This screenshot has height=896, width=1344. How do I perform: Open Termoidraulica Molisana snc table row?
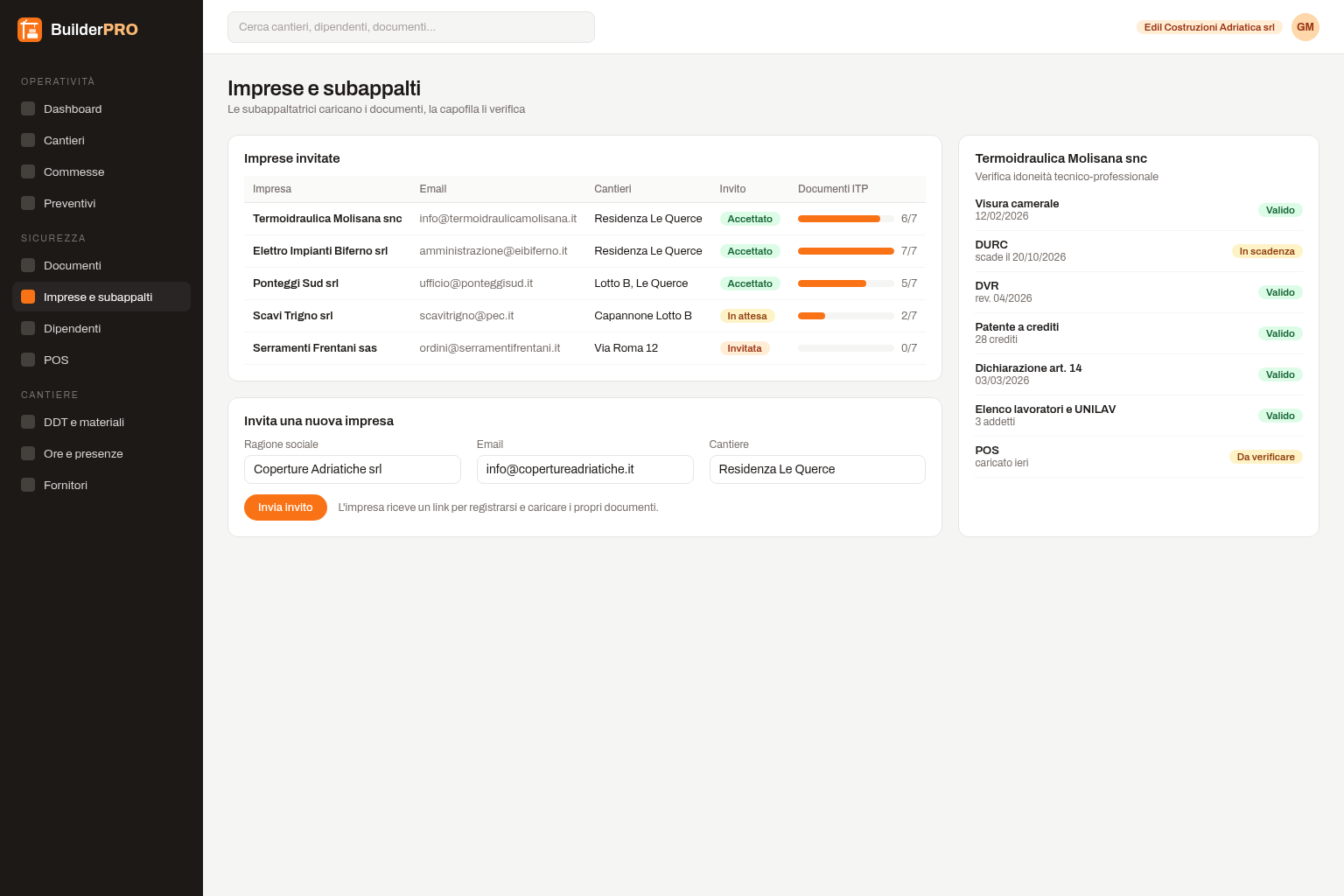point(584,219)
